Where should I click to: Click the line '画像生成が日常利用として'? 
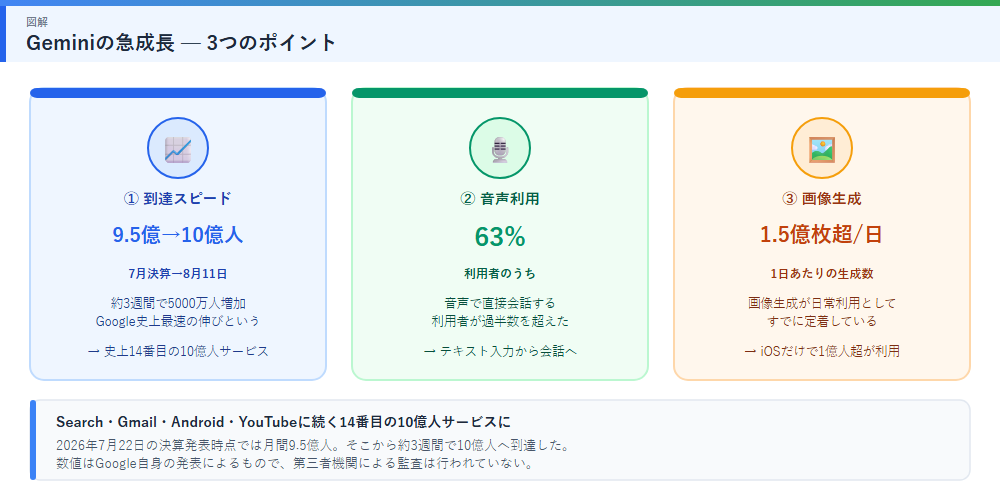821,303
